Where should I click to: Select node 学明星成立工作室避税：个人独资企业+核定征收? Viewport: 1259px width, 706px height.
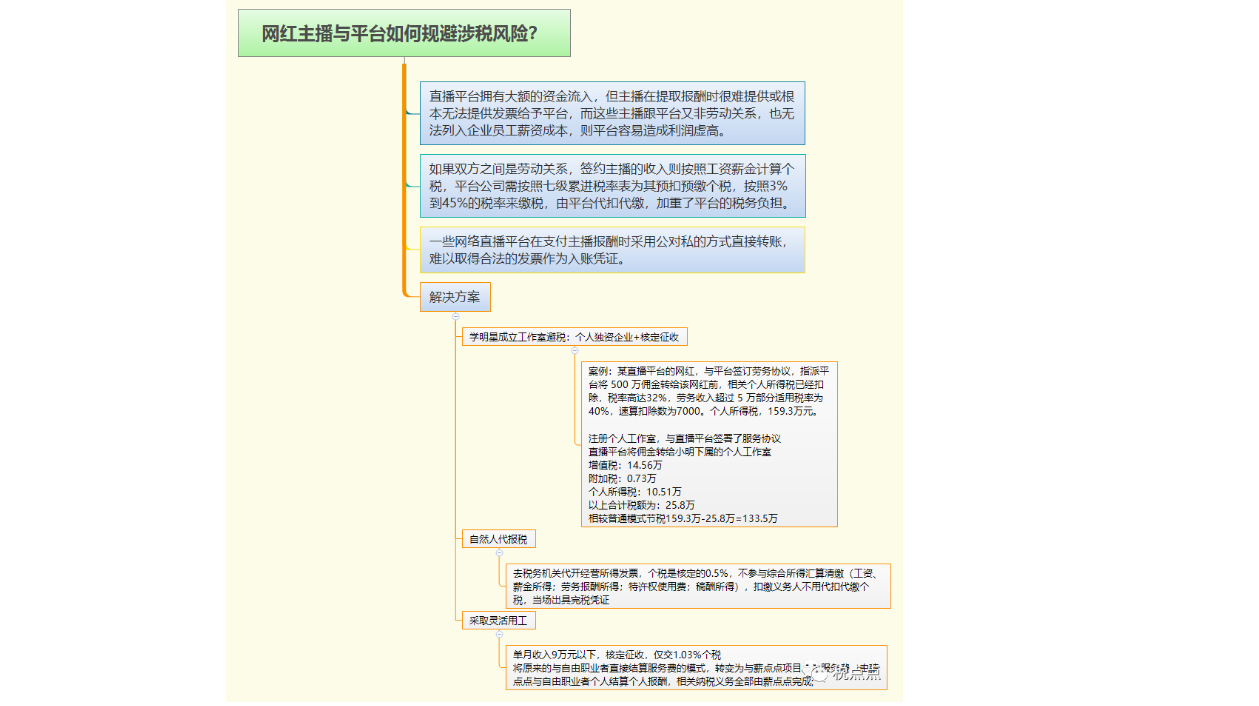click(x=576, y=337)
